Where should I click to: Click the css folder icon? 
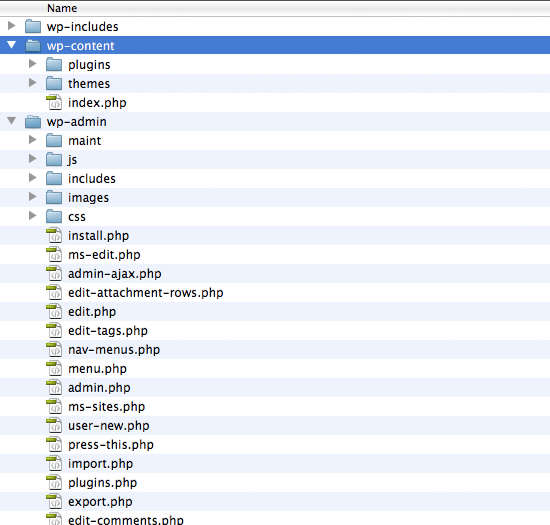pos(54,216)
